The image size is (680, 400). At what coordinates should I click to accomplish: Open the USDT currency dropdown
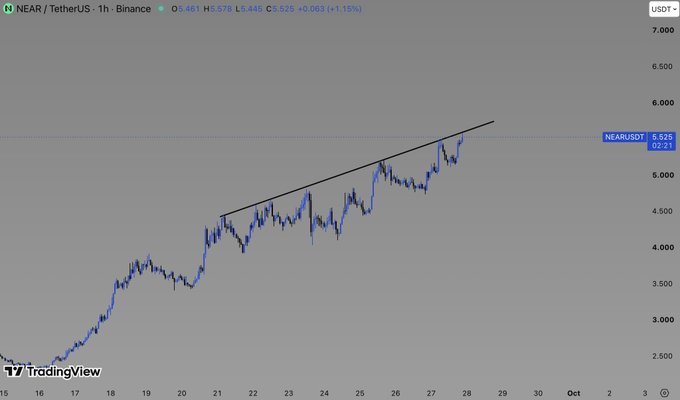(x=664, y=9)
